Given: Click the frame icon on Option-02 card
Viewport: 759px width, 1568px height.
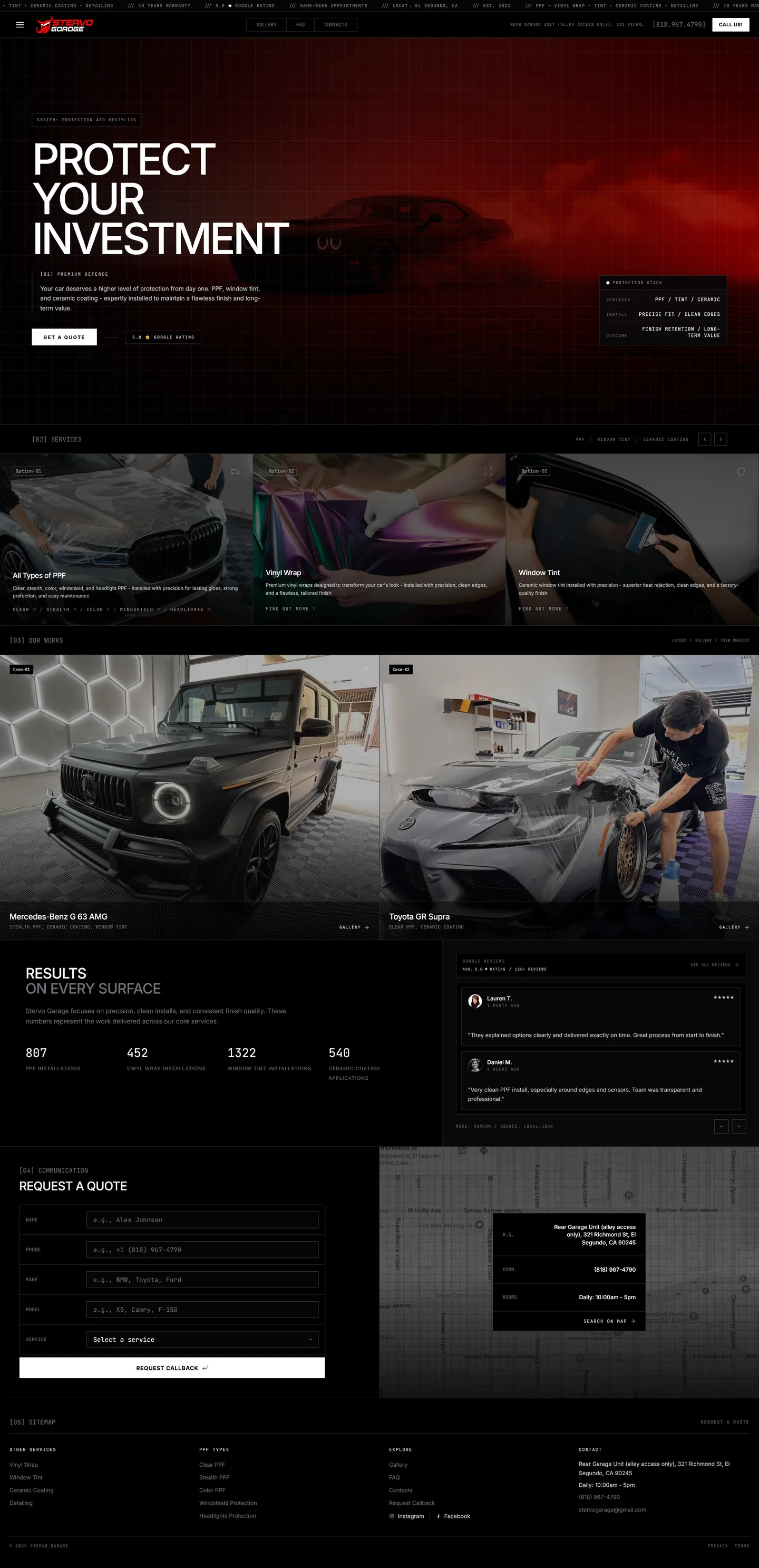Looking at the screenshot, I should [488, 472].
